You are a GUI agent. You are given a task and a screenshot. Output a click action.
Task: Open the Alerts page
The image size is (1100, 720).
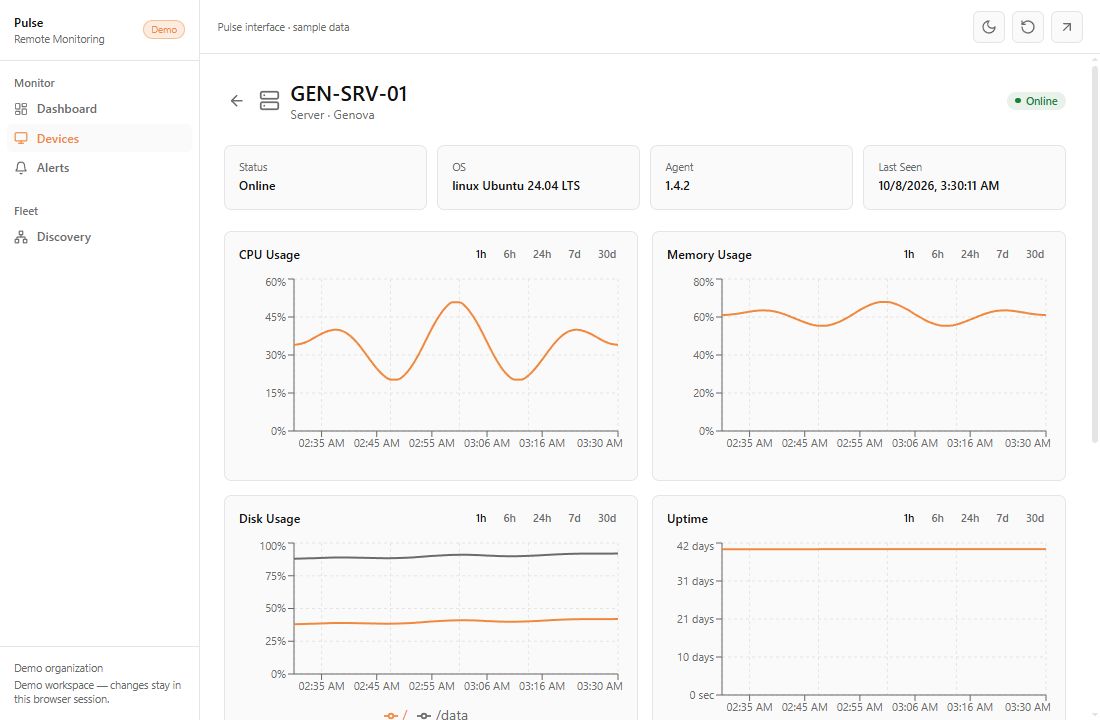[x=100, y=168]
